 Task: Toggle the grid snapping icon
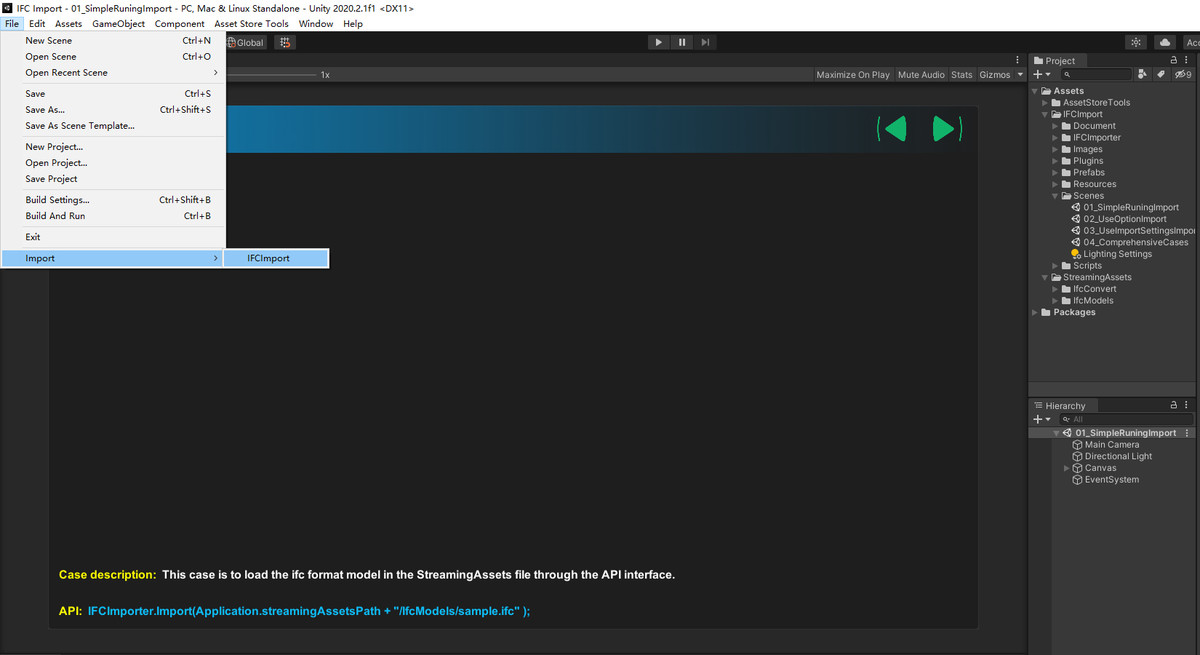285,42
